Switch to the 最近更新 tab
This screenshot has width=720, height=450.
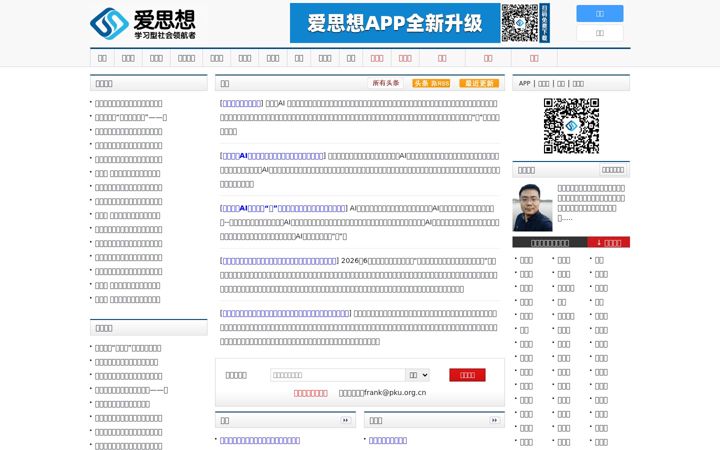(x=479, y=83)
